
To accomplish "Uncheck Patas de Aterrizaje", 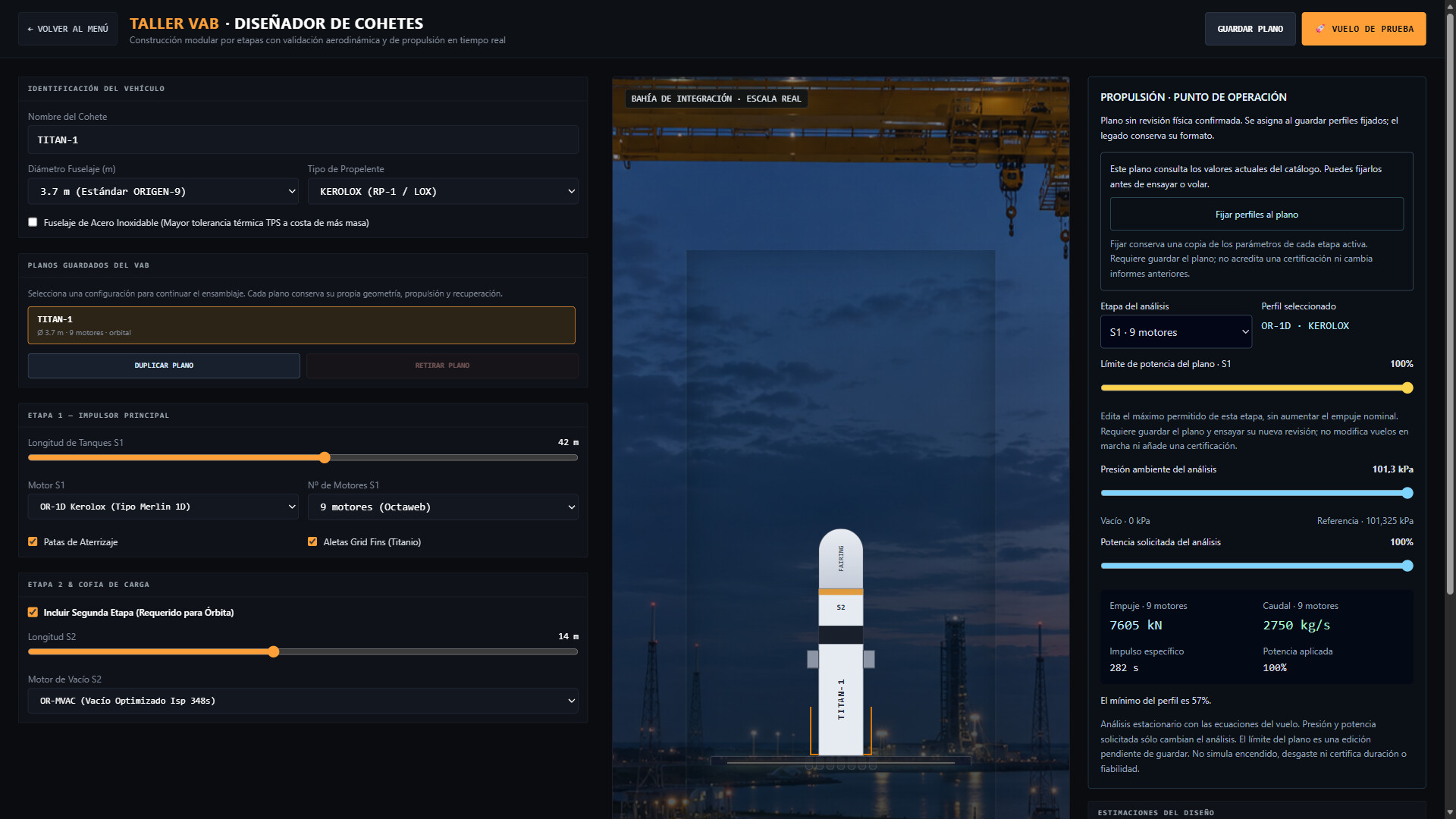I will [x=33, y=541].
